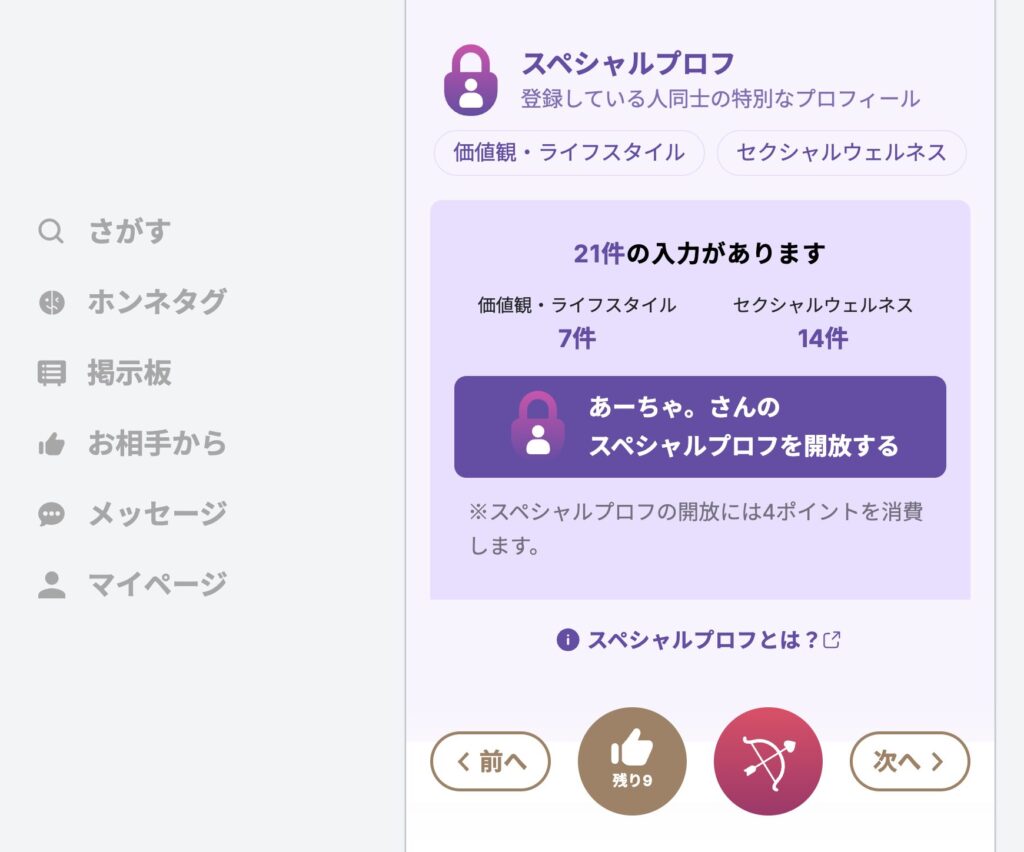
Task: Click the purple padlock avatar icon for スペシャルプロフ
Action: click(x=469, y=80)
